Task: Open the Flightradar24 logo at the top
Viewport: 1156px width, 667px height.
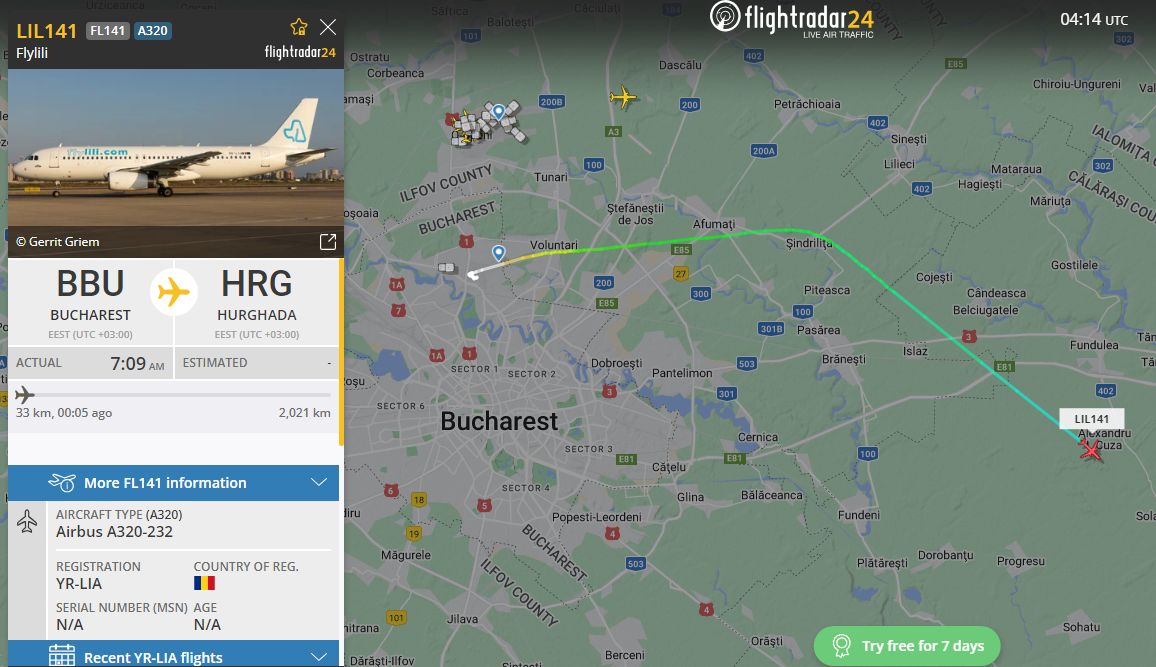Action: click(x=792, y=19)
